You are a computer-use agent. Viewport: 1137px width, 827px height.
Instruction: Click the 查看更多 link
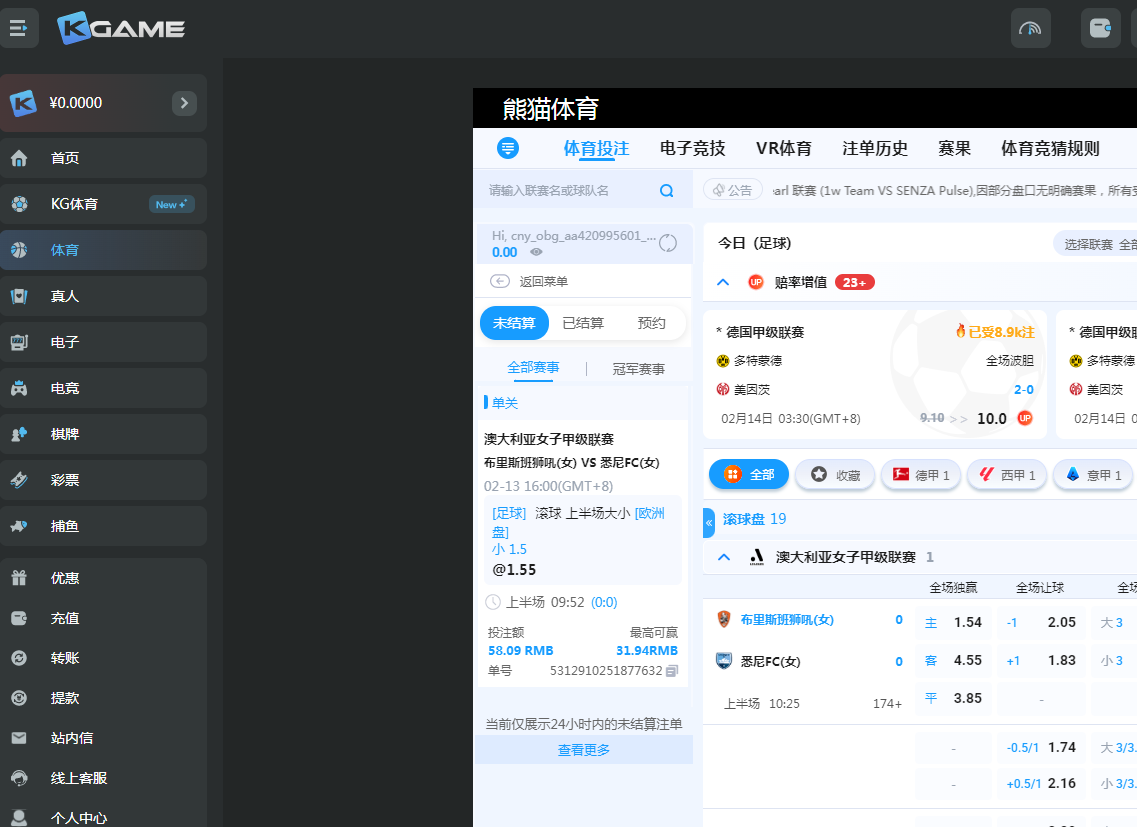(584, 750)
